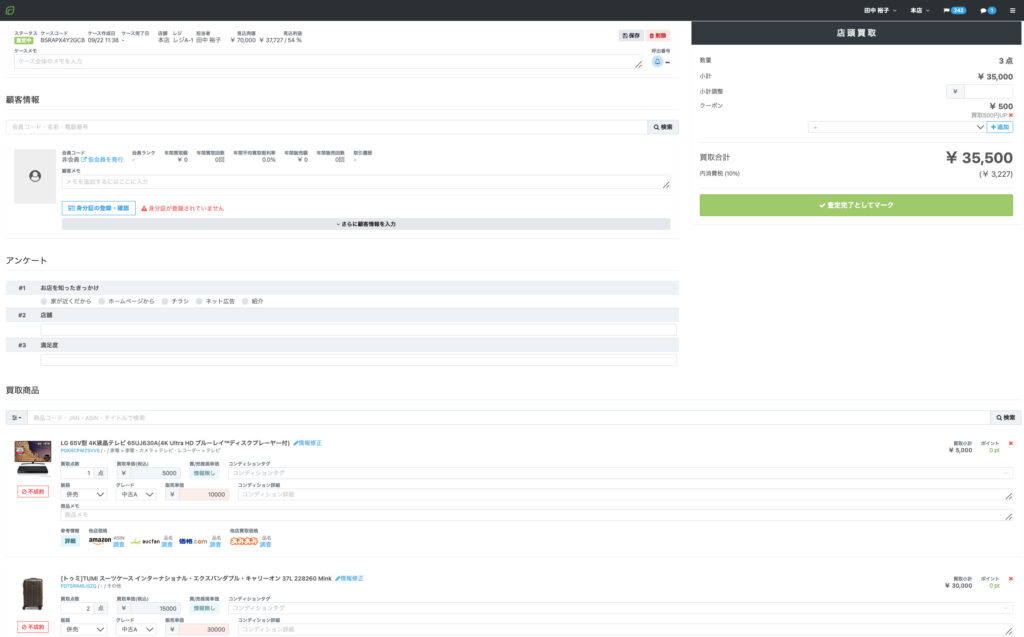Image resolution: width=1024 pixels, height=637 pixels.
Task: Click the aucfan logo price lookup
Action: coord(145,542)
